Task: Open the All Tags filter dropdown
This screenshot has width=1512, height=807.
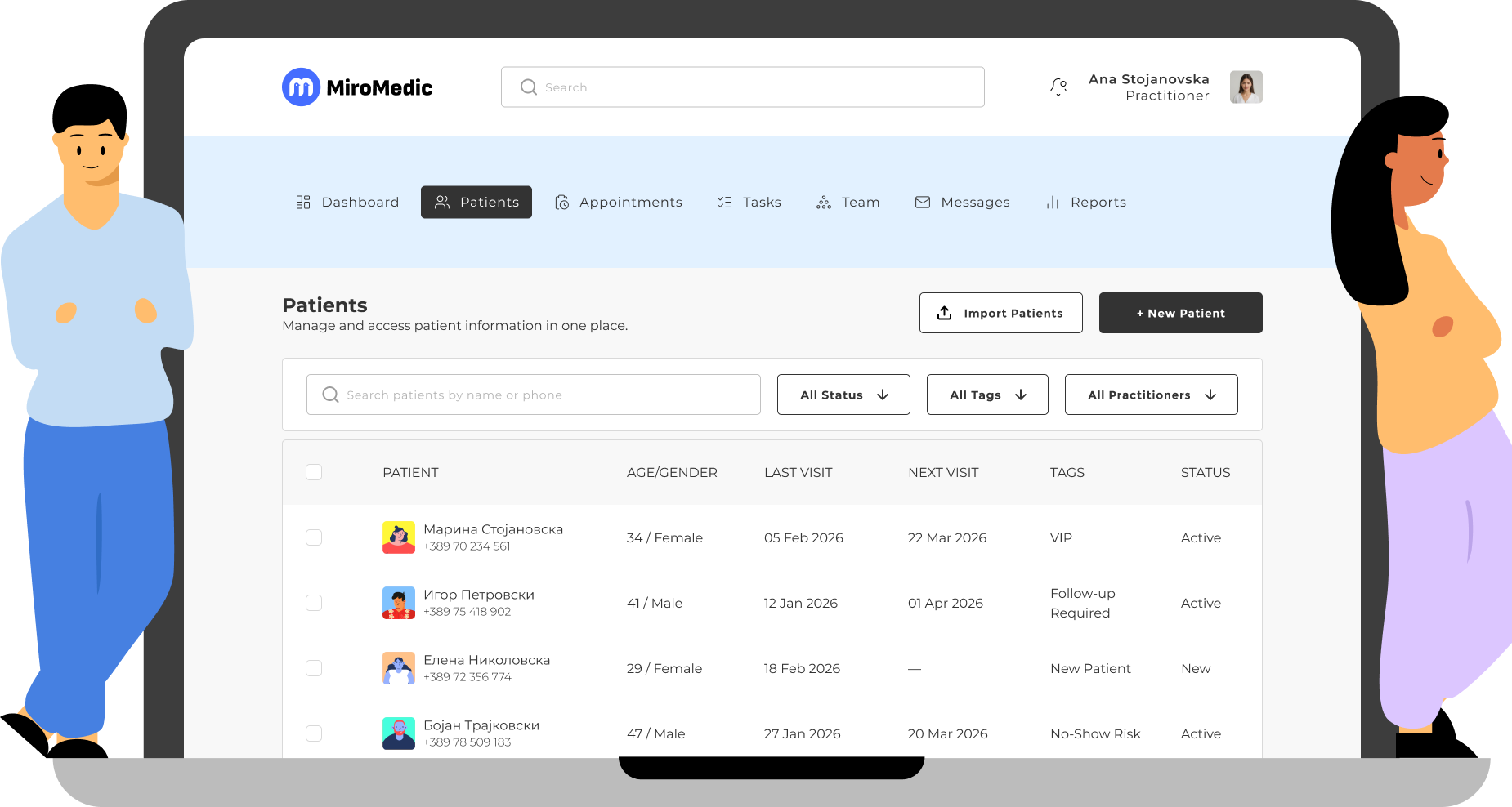Action: 987,395
